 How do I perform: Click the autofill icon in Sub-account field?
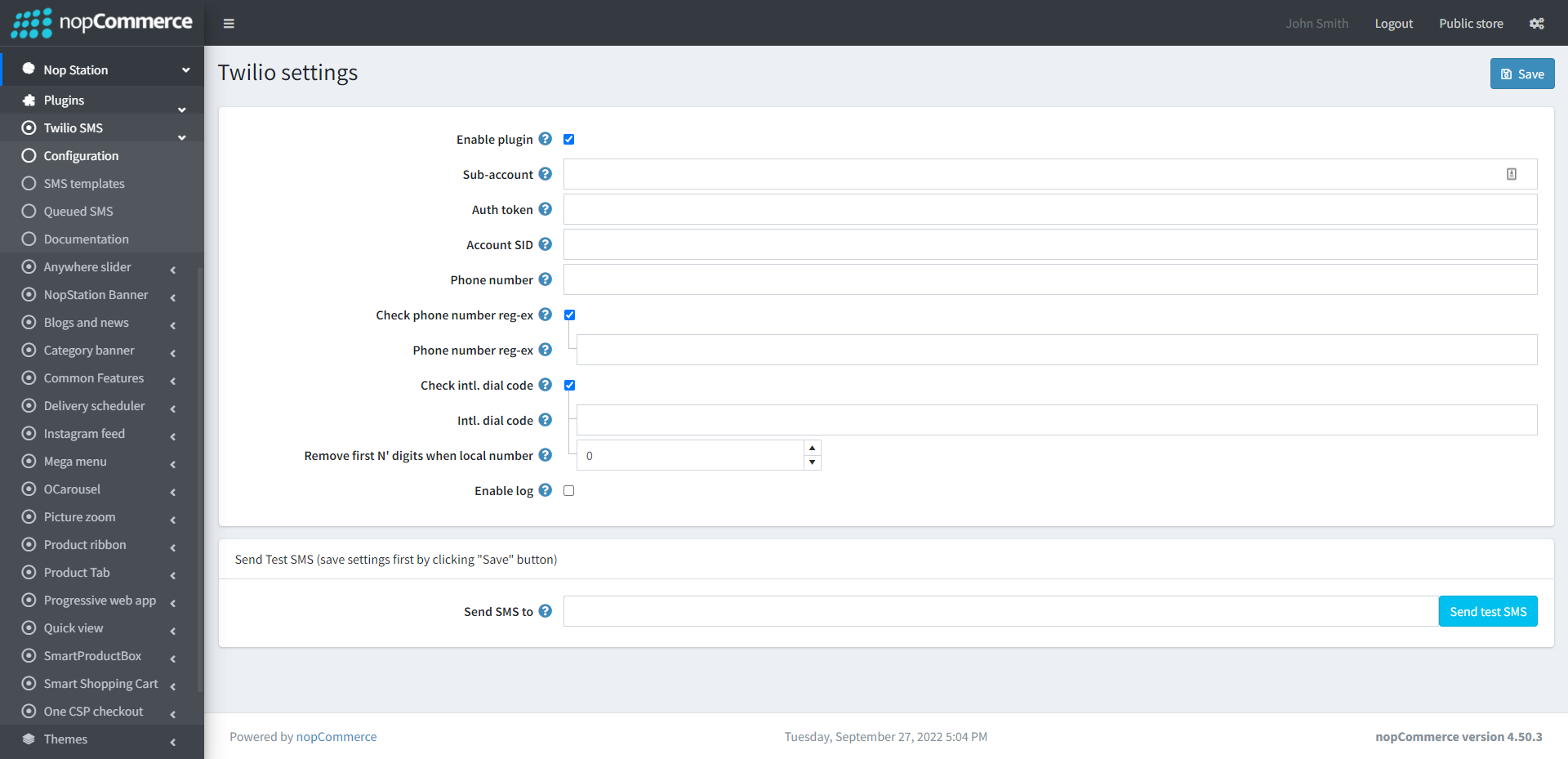1512,174
